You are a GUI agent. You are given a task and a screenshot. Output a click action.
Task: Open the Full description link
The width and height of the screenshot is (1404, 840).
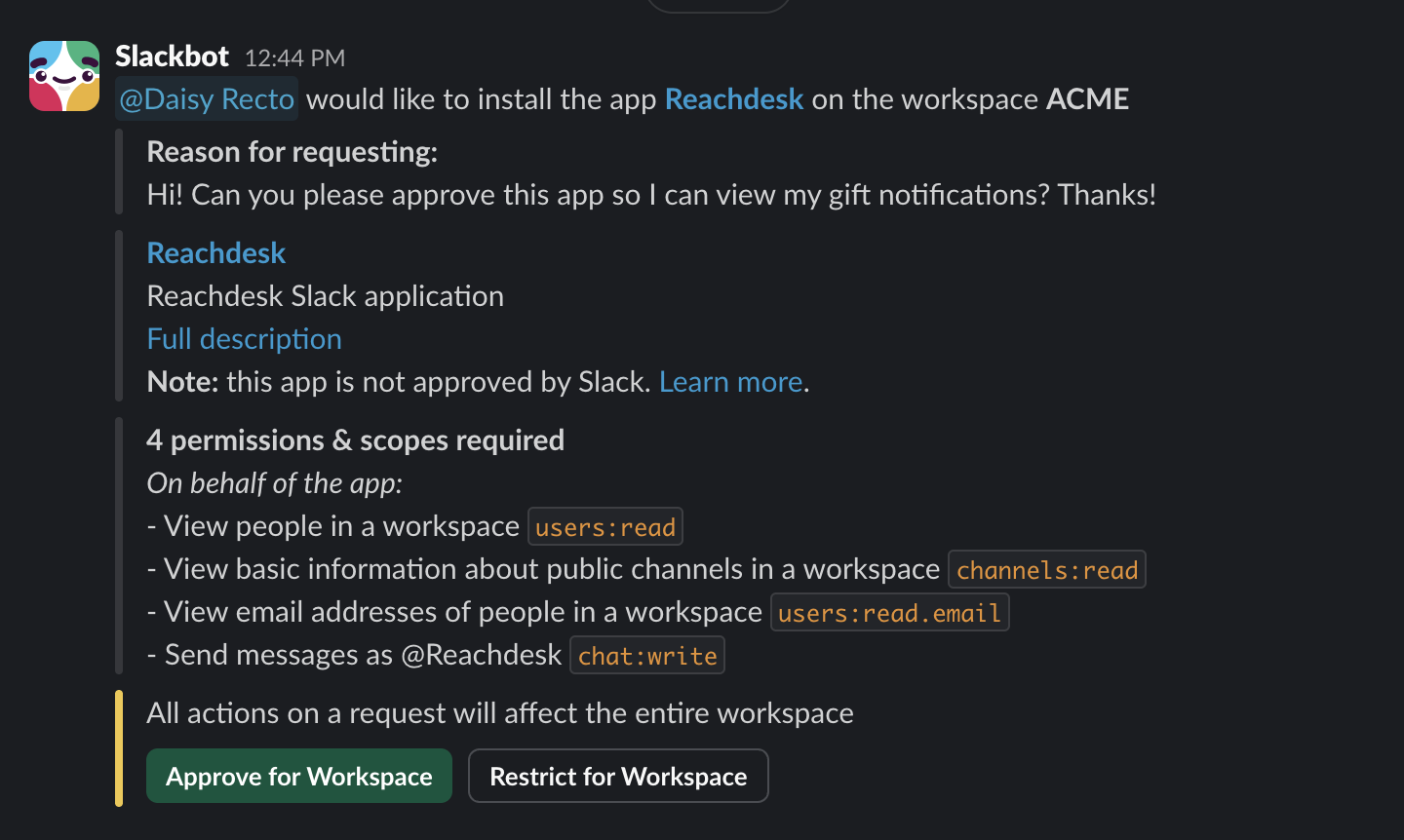click(245, 339)
